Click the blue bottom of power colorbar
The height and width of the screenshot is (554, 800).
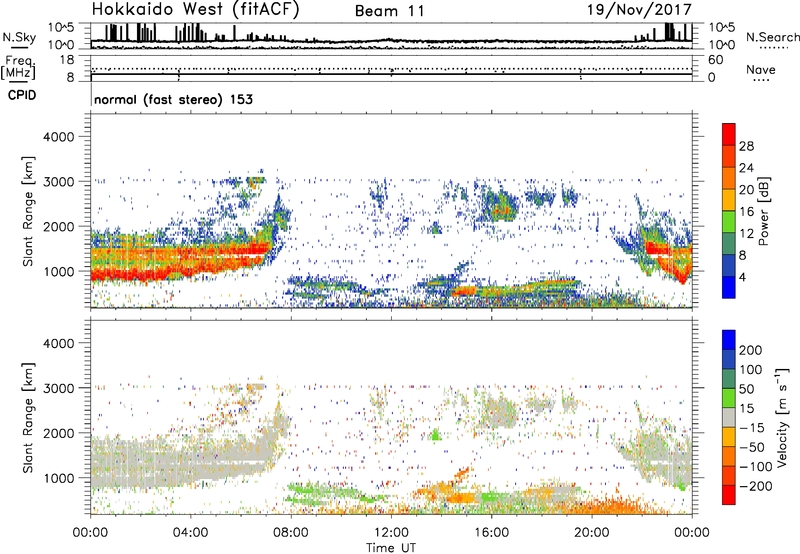729,287
